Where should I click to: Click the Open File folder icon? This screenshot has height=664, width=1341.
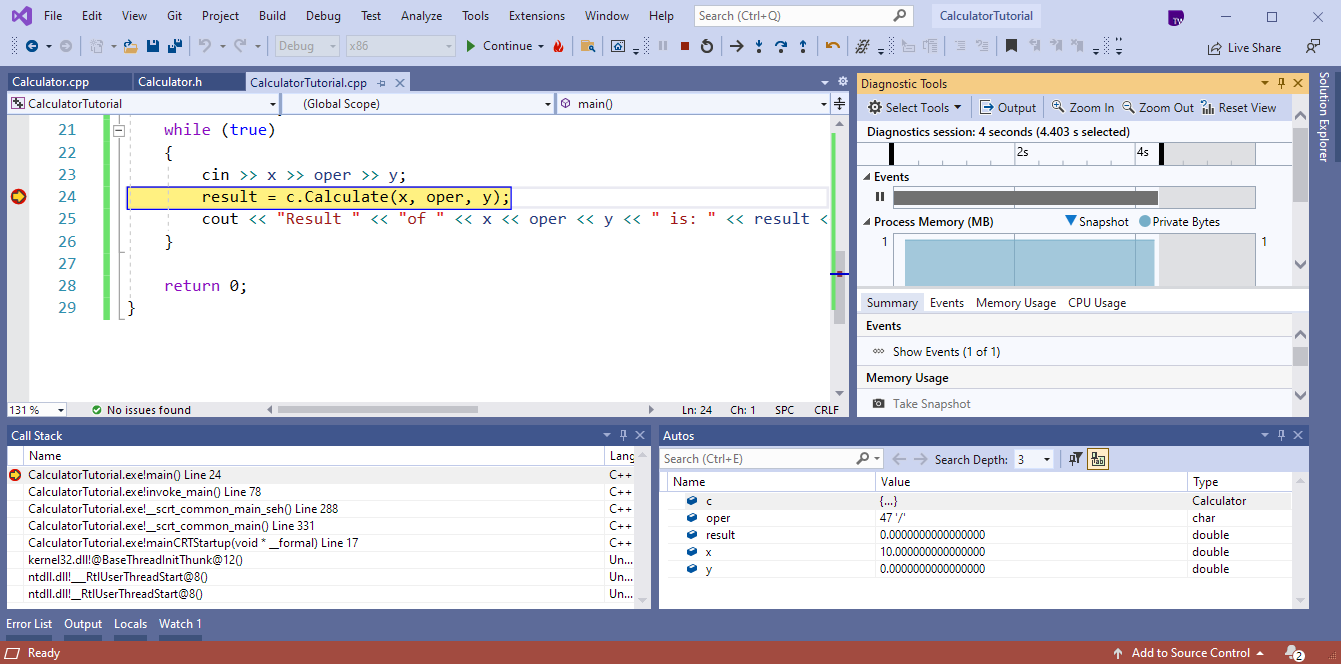130,46
